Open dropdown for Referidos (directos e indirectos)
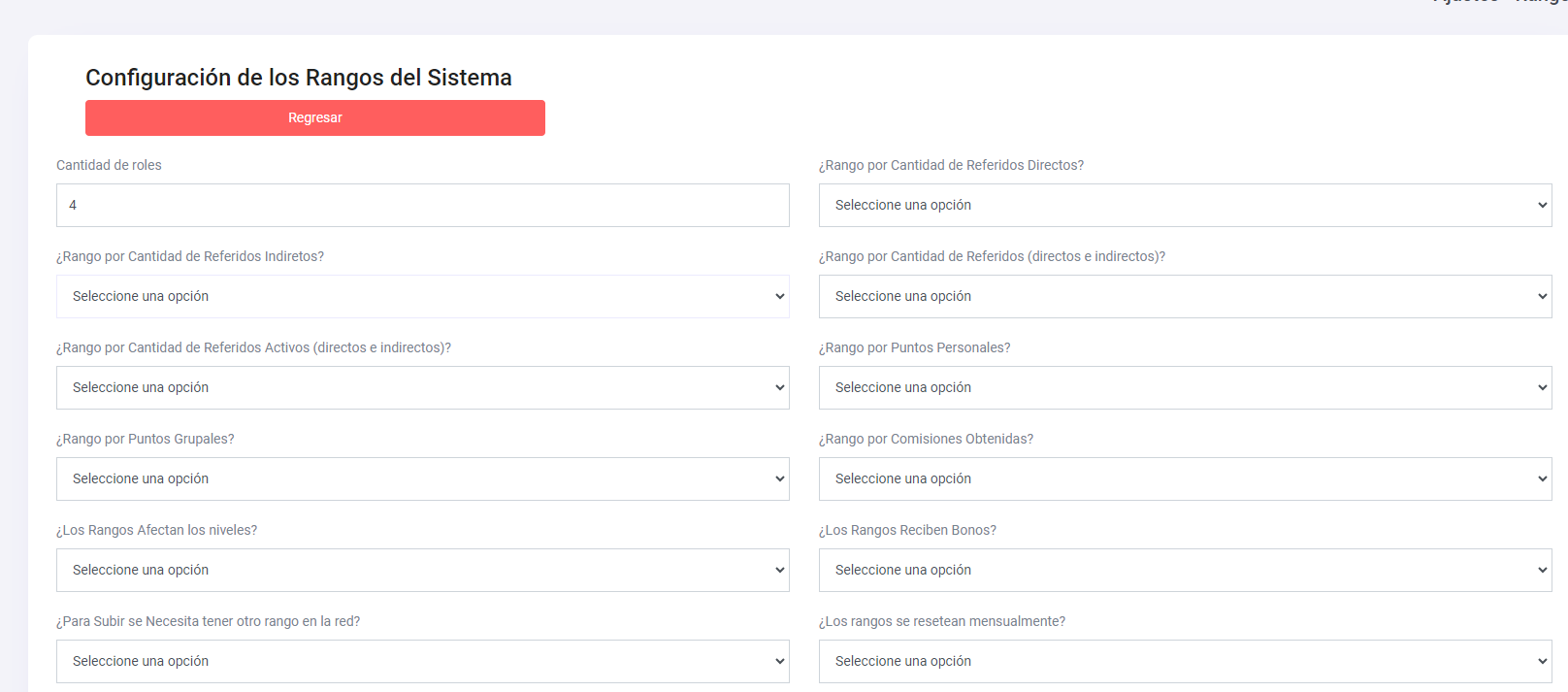The width and height of the screenshot is (1568, 692). point(1184,296)
